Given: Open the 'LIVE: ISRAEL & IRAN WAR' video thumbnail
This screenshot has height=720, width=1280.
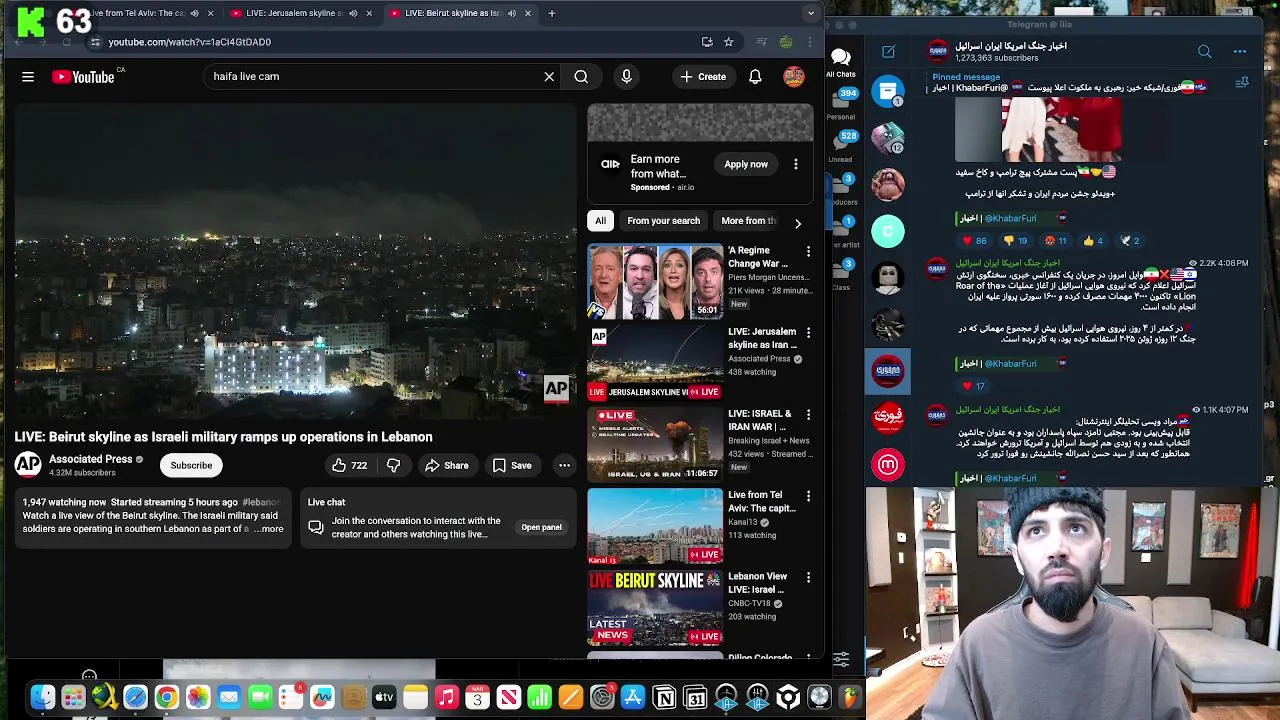Looking at the screenshot, I should (x=655, y=444).
